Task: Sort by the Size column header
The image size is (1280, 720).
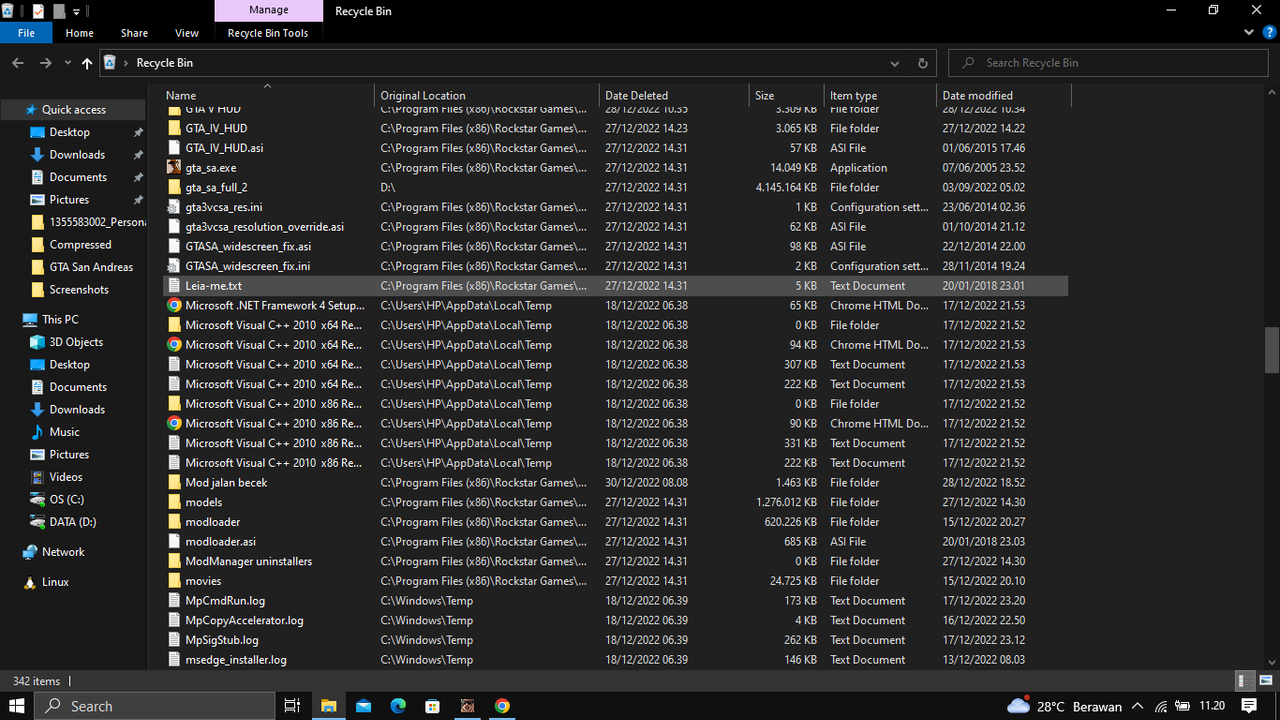Action: 787,96
